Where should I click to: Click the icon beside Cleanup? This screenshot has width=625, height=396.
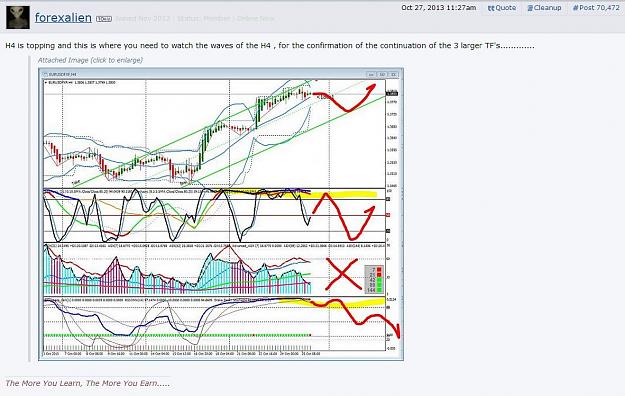point(530,8)
